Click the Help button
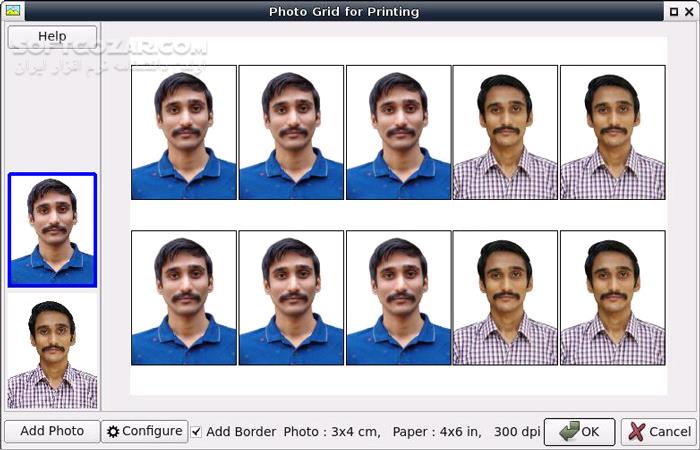Screen dimensions: 700x450 tap(52, 37)
